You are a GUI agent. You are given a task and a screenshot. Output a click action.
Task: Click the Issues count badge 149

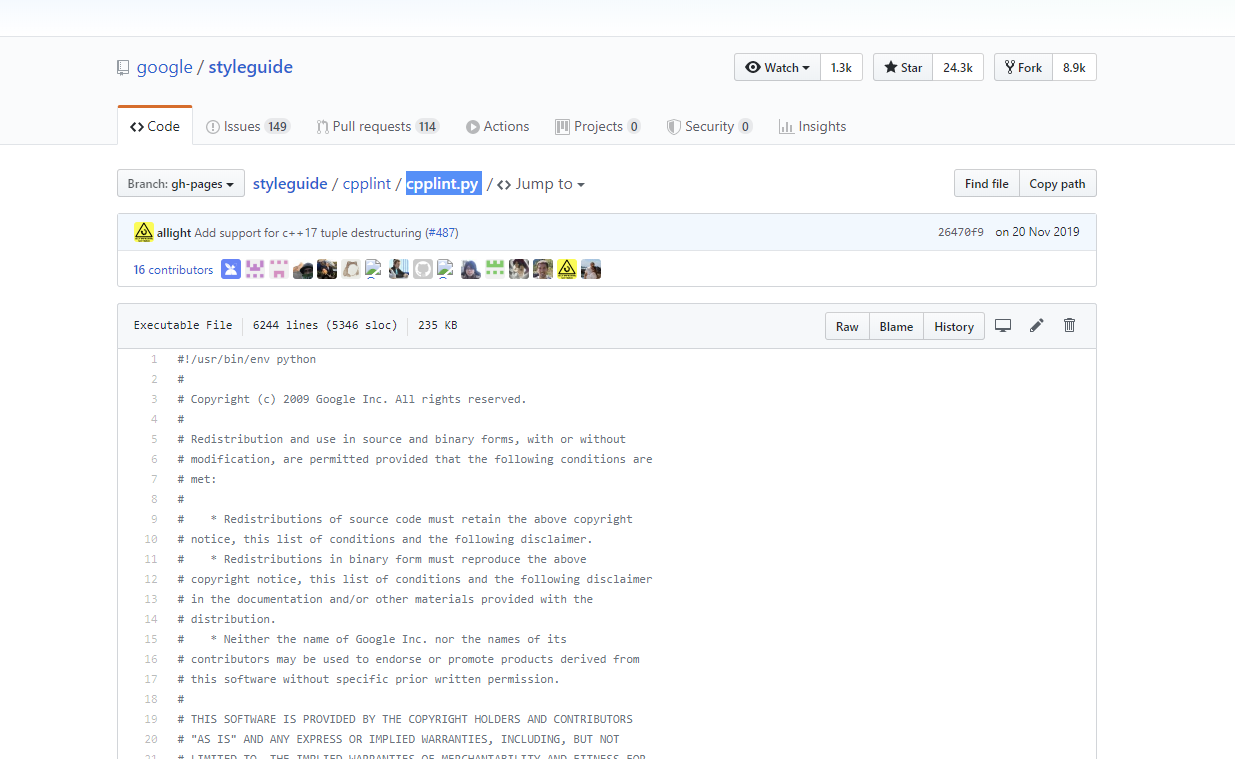pyautogui.click(x=277, y=127)
